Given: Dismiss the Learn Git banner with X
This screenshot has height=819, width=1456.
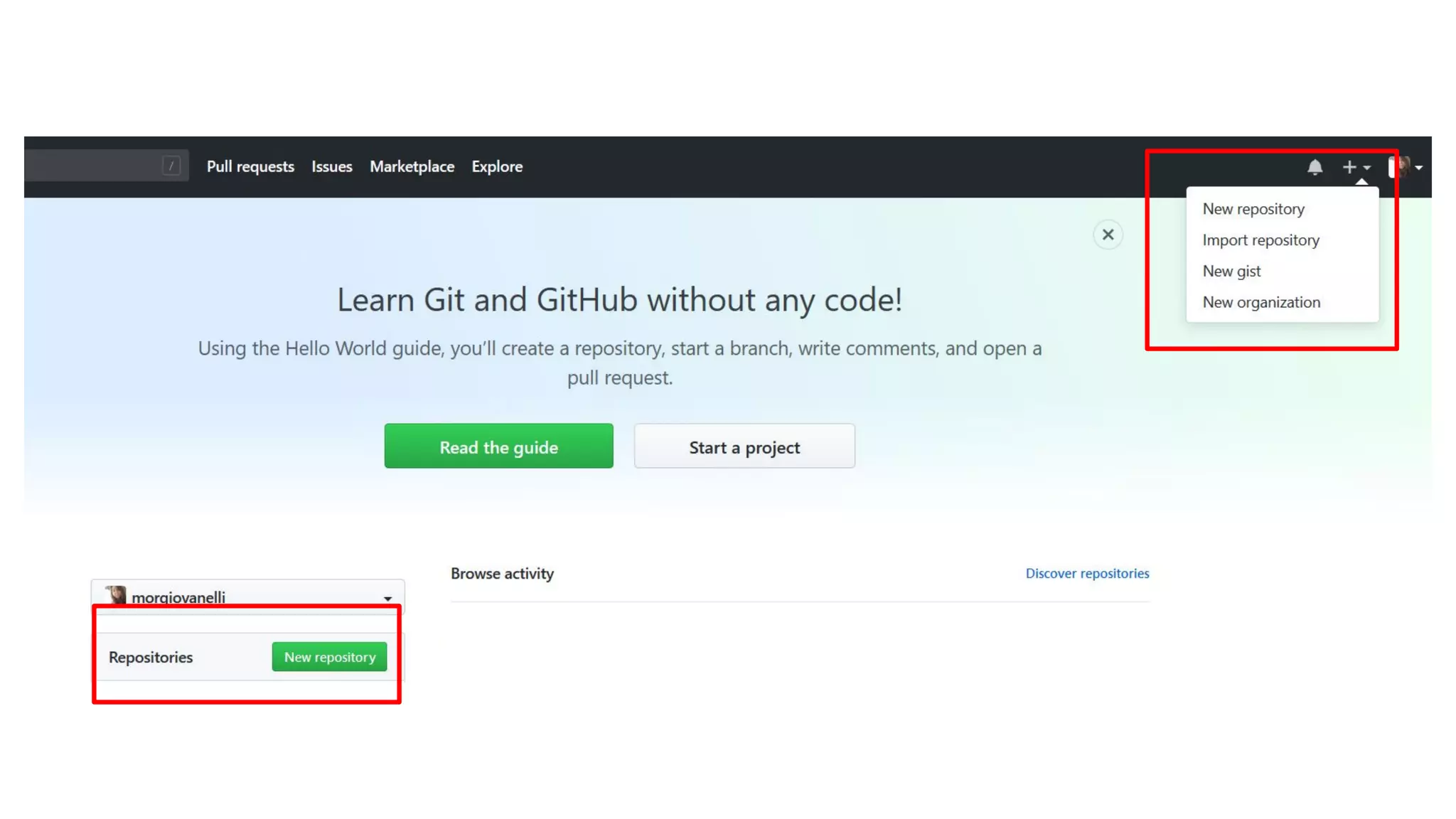Looking at the screenshot, I should [1108, 235].
